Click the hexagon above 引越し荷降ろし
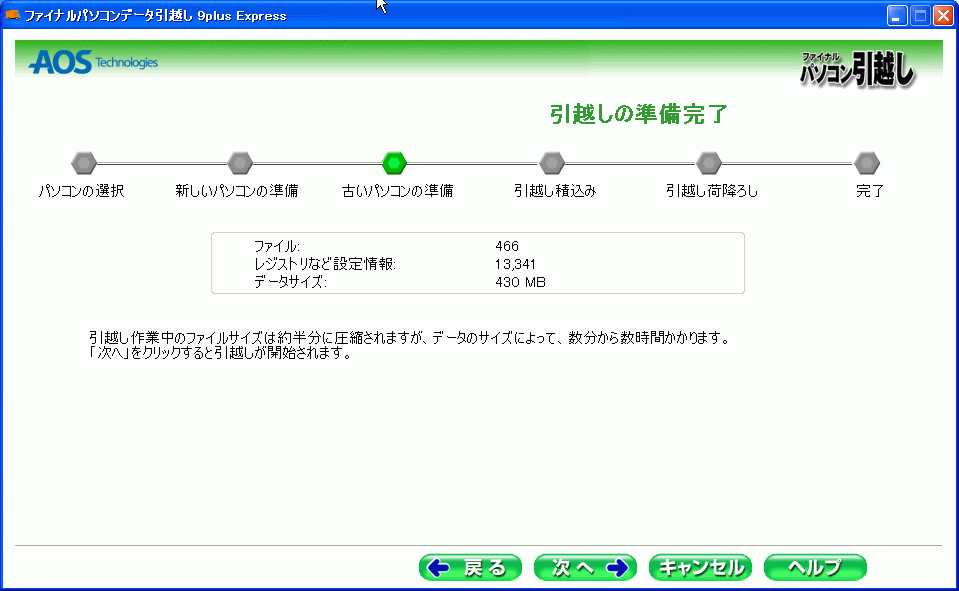Viewport: 959px width, 591px height. click(x=709, y=162)
